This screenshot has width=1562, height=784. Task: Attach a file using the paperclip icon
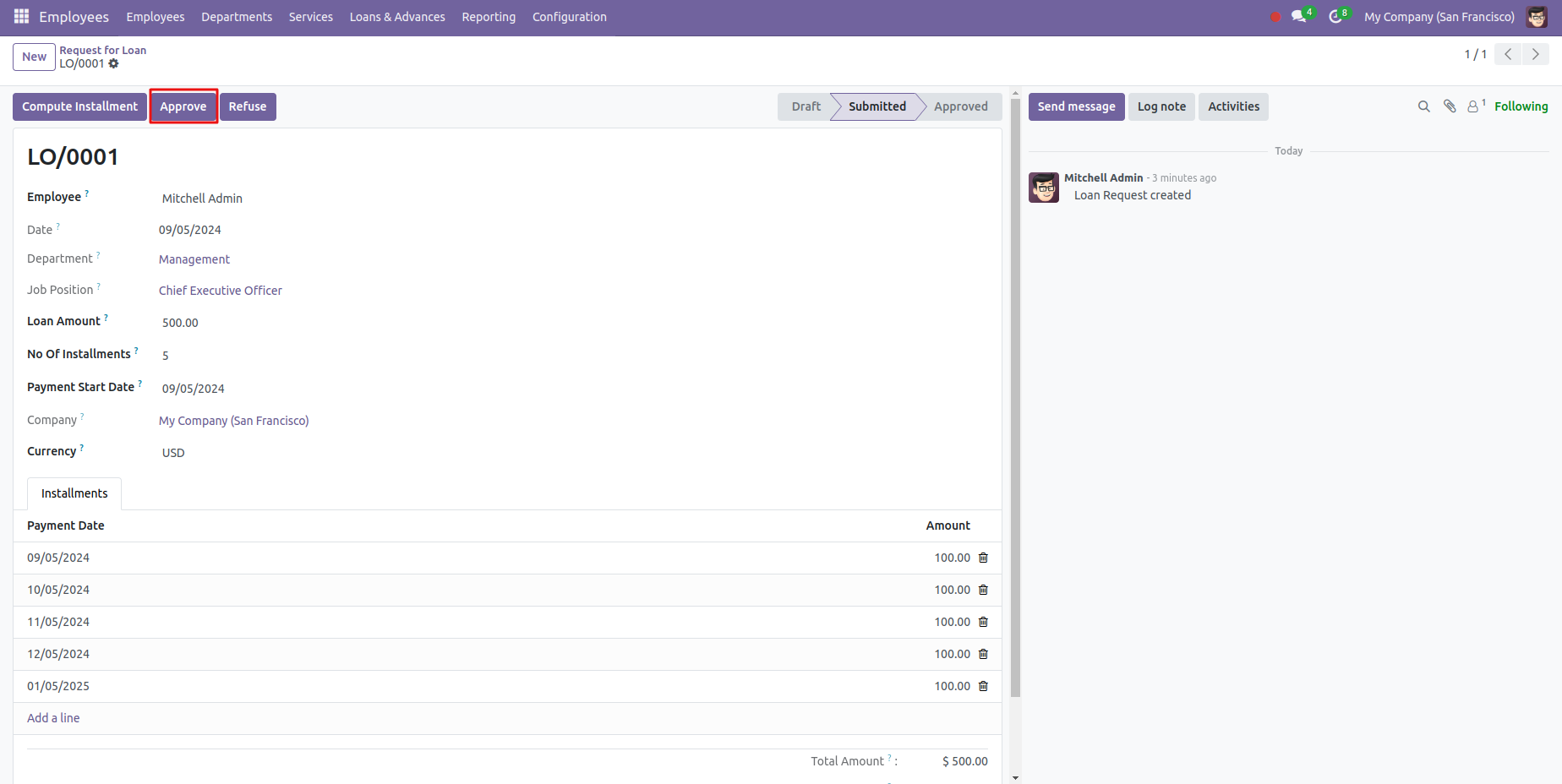1450,106
